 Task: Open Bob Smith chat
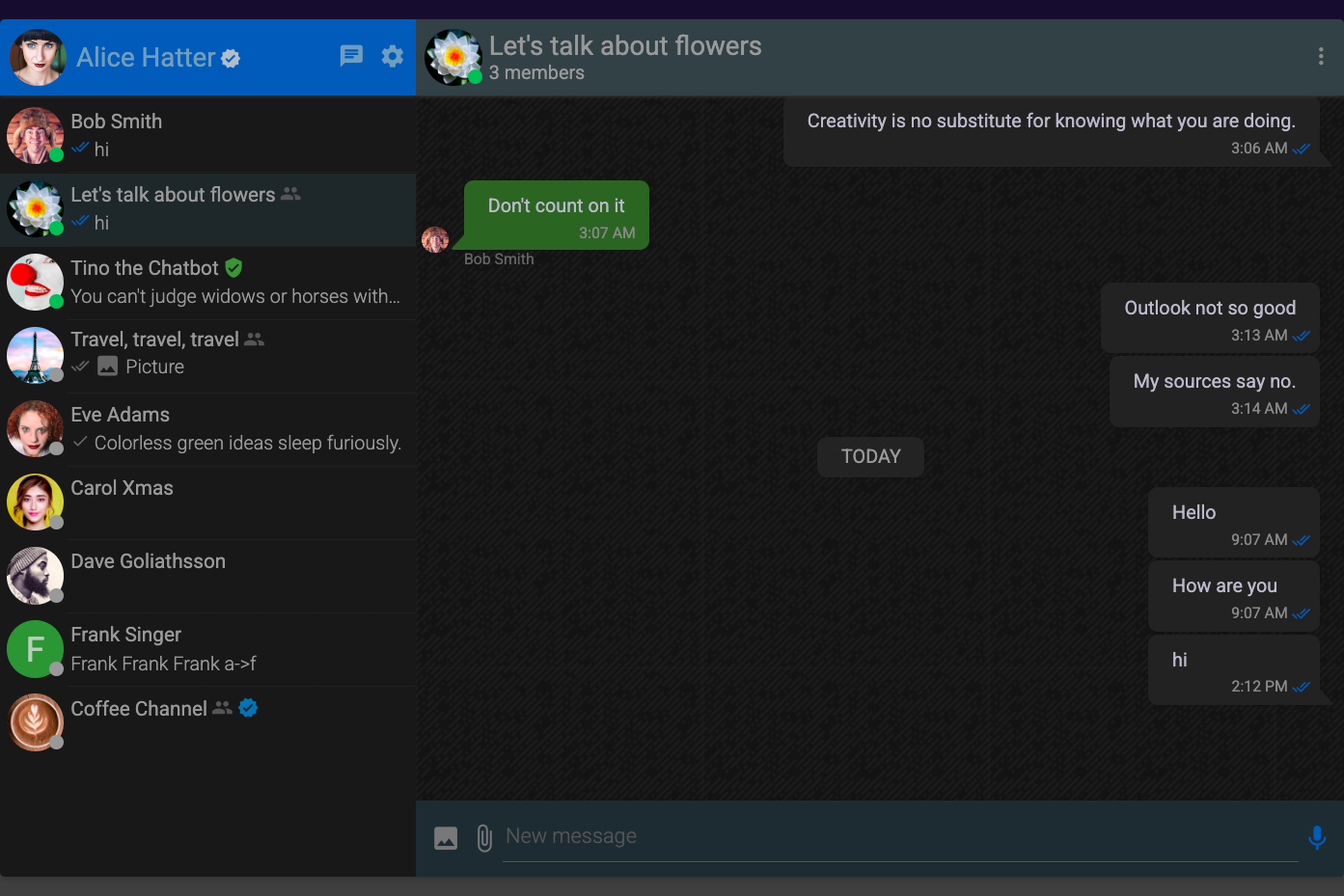point(208,136)
